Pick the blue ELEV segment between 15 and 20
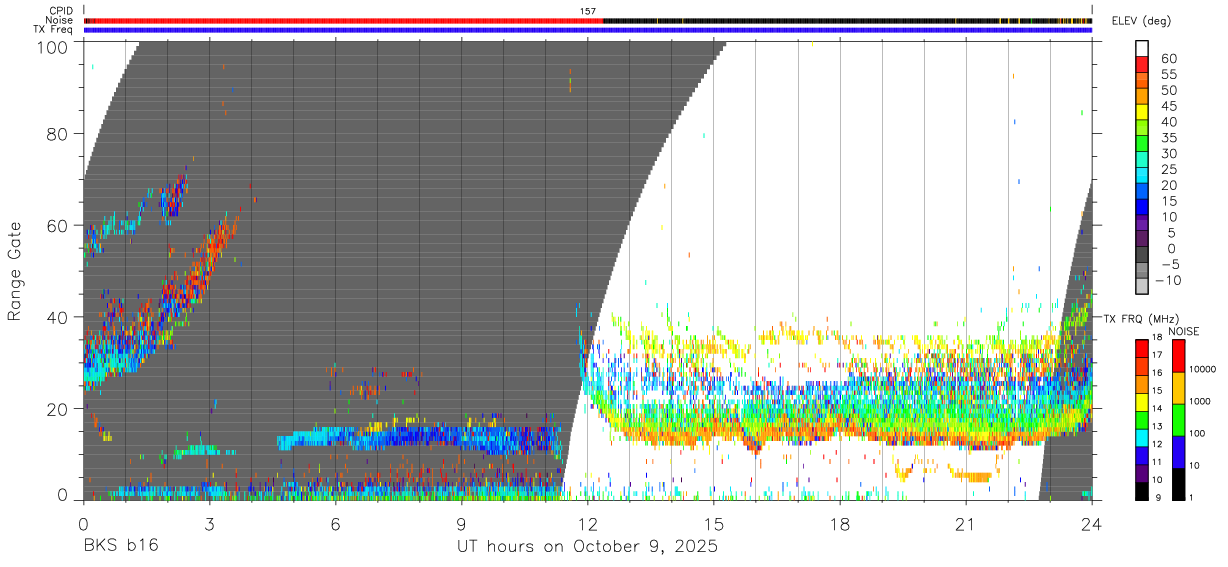Viewport: 1228px width, 567px height. click(1142, 193)
